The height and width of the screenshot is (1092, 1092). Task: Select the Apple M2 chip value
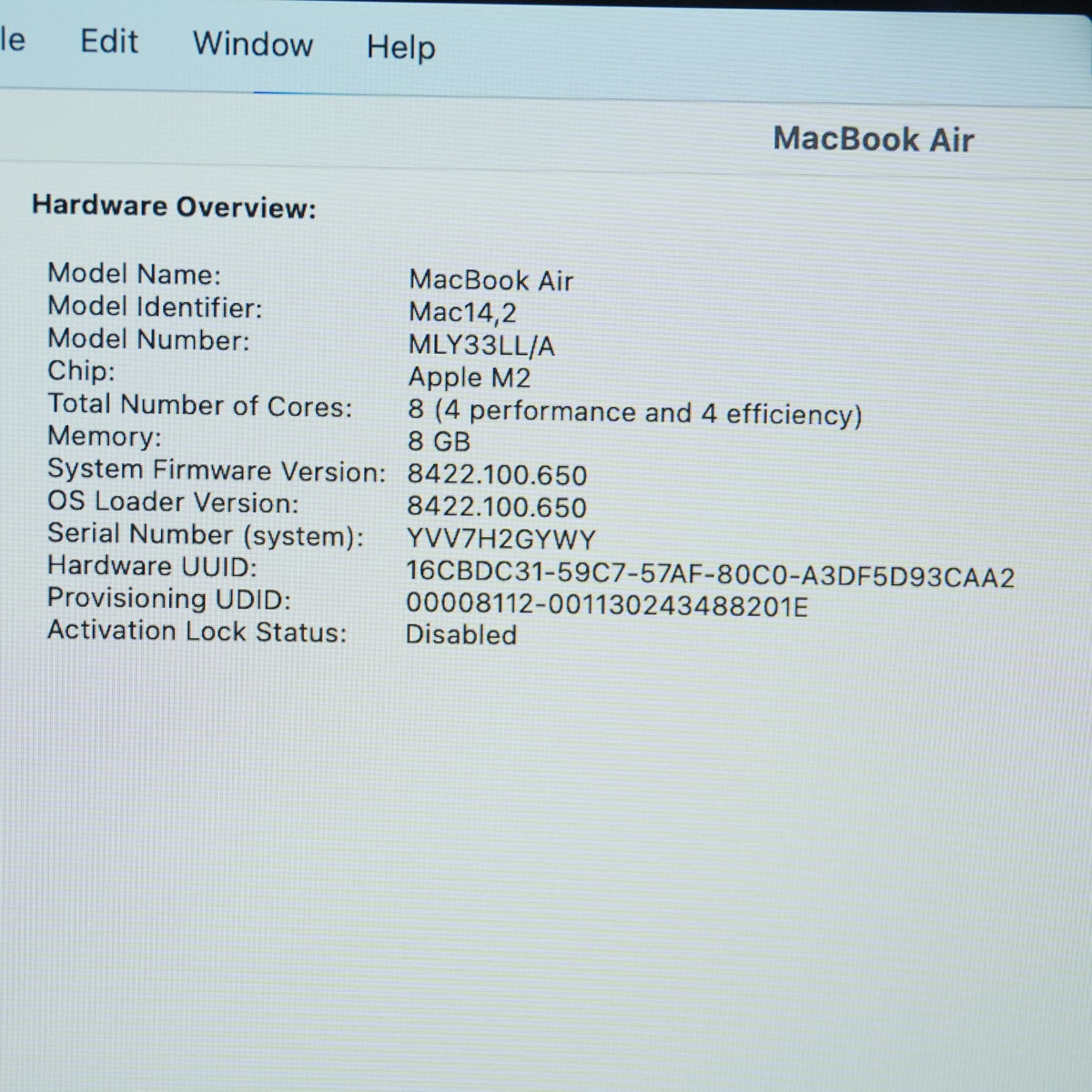pos(469,378)
